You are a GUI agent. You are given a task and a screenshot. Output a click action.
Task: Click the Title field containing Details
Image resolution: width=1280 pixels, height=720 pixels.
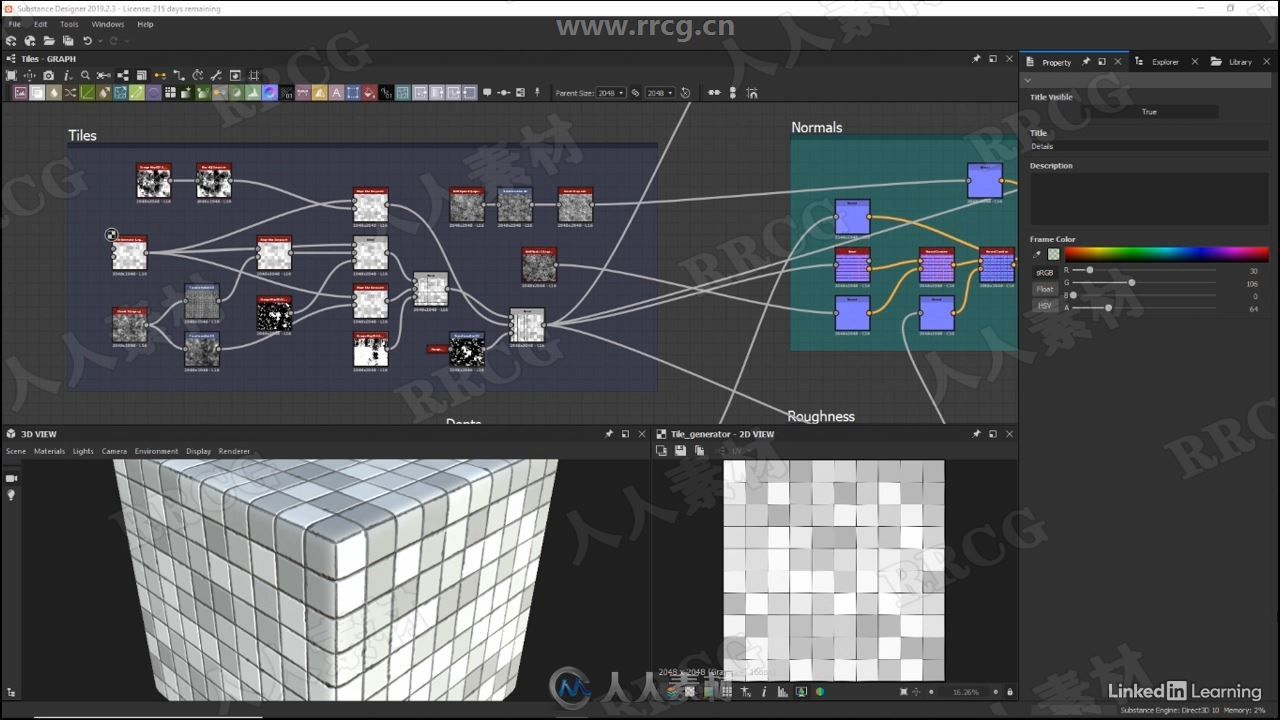(1149, 146)
